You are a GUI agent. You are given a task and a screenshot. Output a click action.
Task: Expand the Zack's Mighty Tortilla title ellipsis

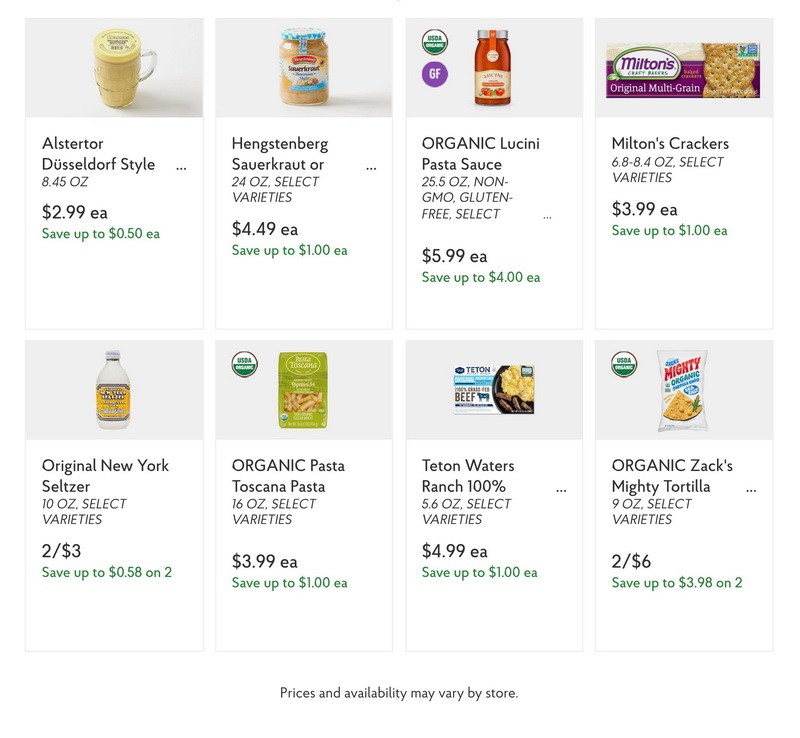click(749, 485)
